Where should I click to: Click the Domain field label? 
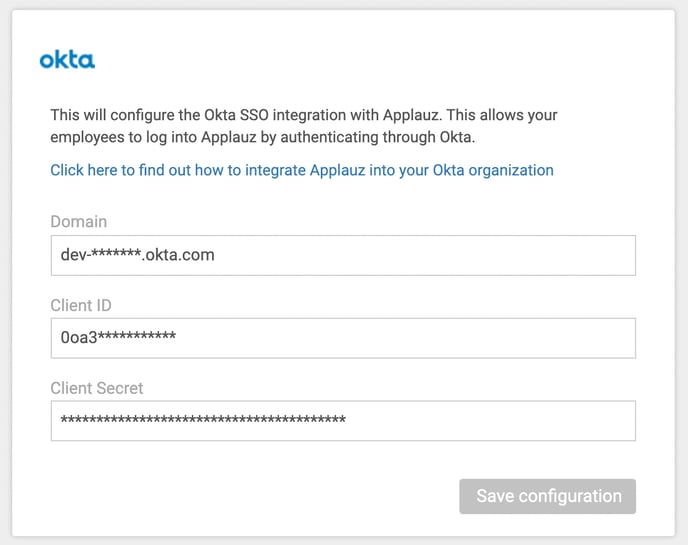click(78, 221)
